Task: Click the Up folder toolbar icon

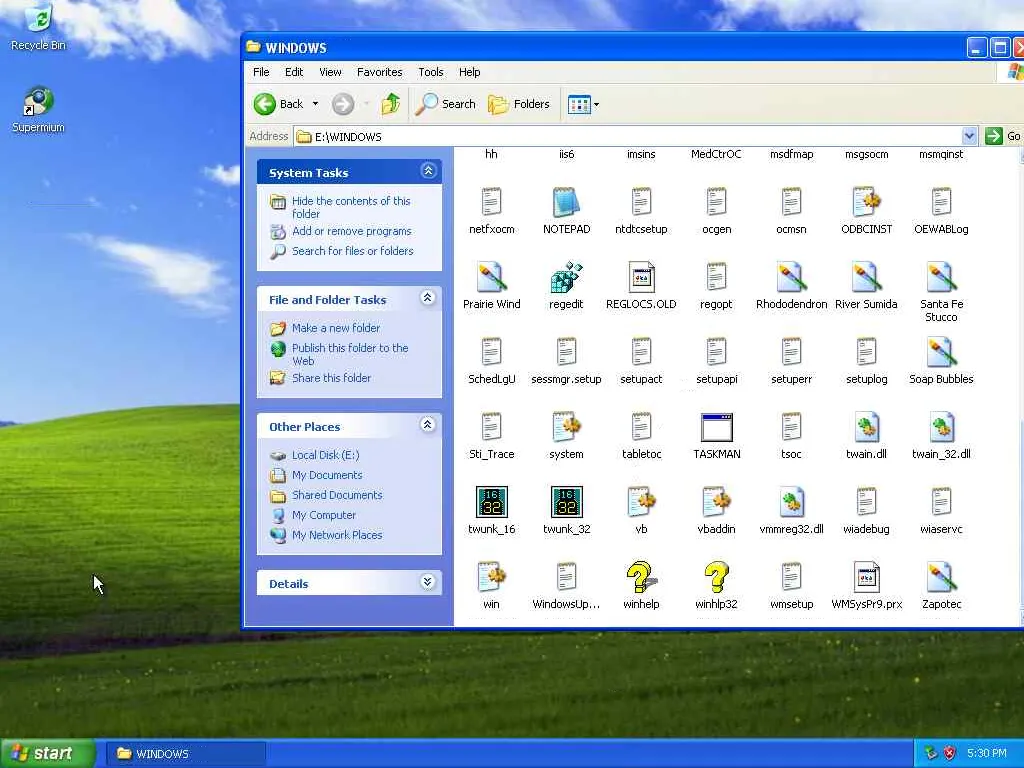Action: (x=391, y=104)
